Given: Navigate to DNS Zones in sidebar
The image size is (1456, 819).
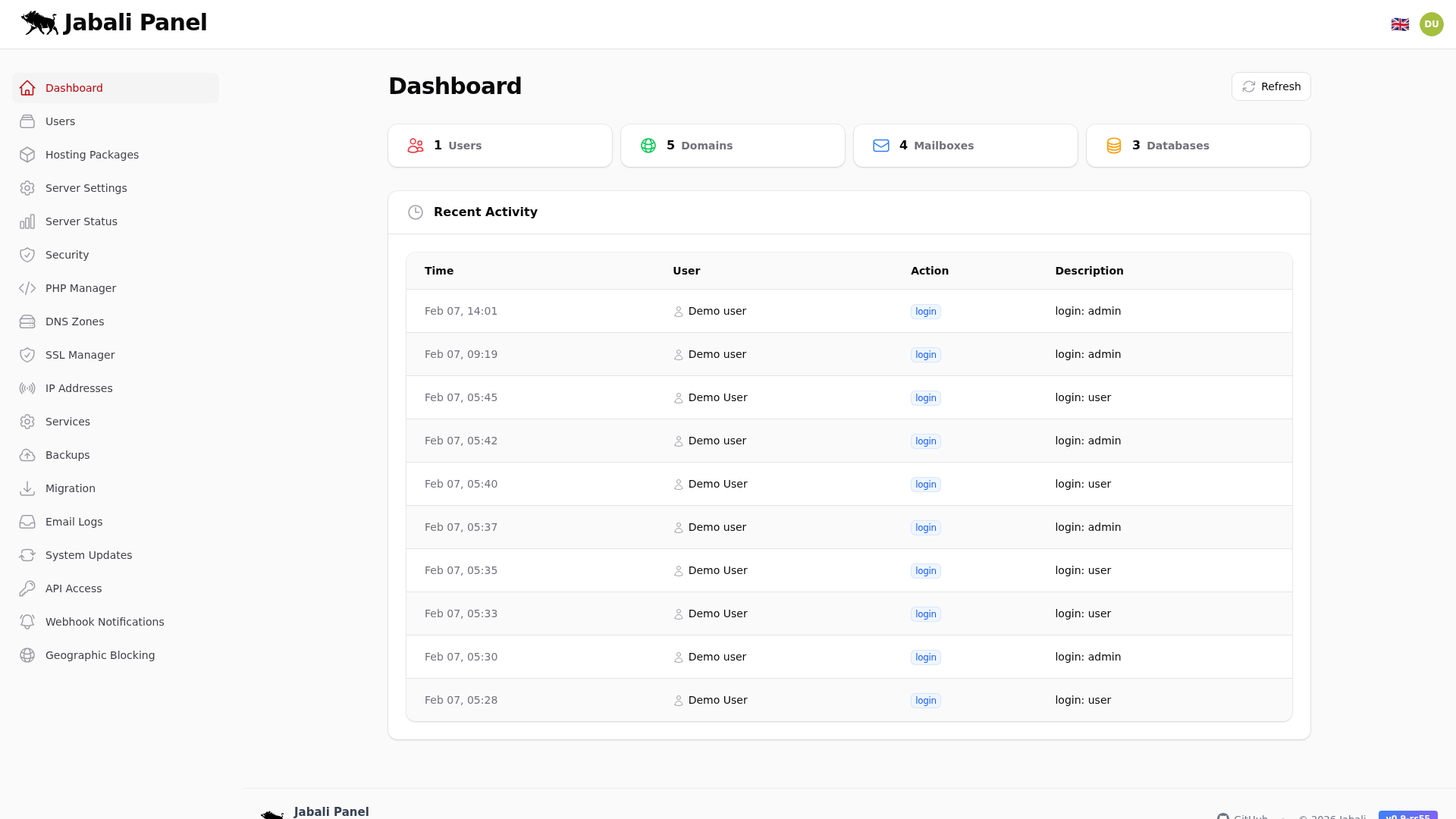Looking at the screenshot, I should click(x=74, y=321).
